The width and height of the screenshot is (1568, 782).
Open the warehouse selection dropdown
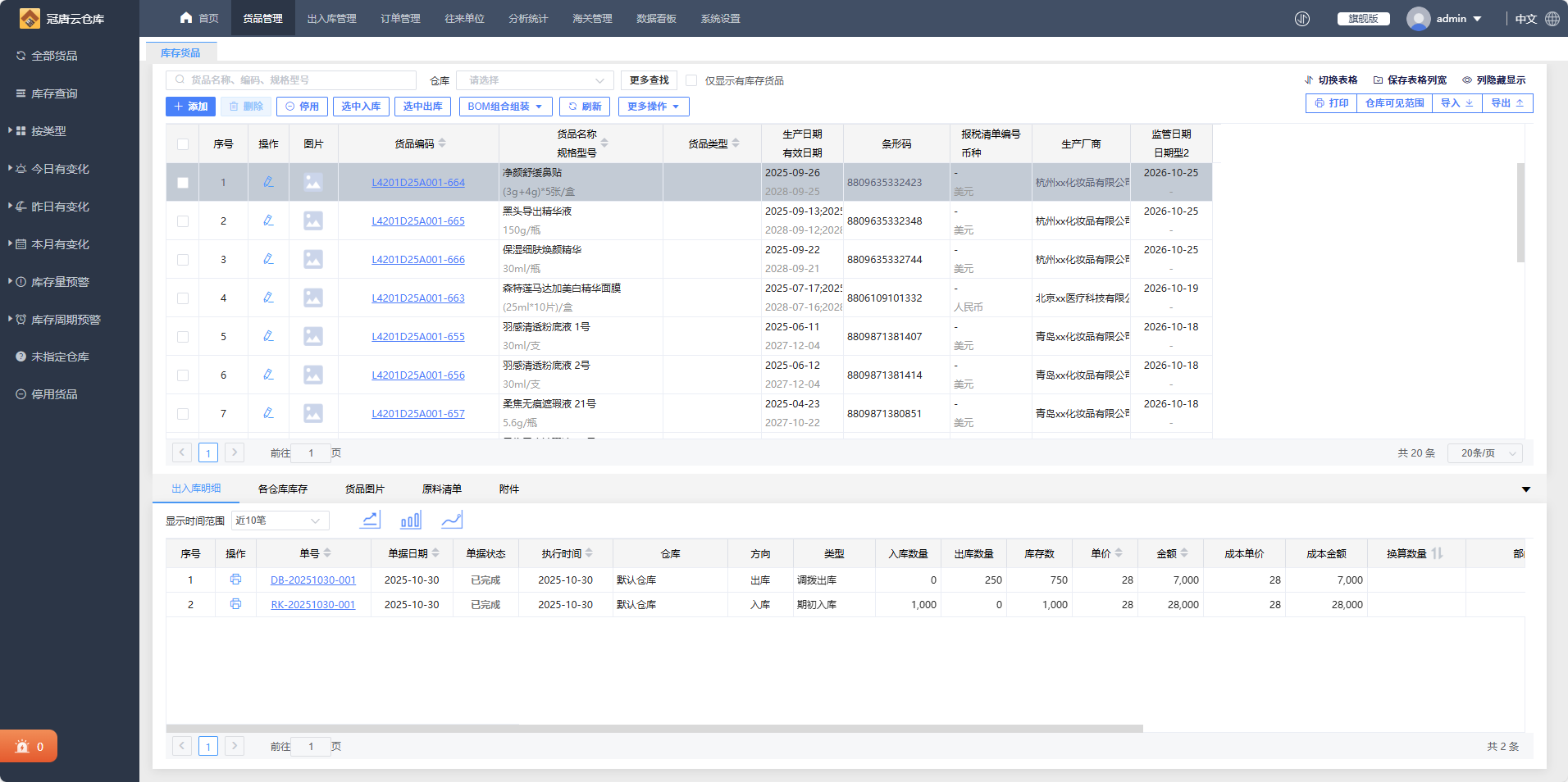[535, 80]
